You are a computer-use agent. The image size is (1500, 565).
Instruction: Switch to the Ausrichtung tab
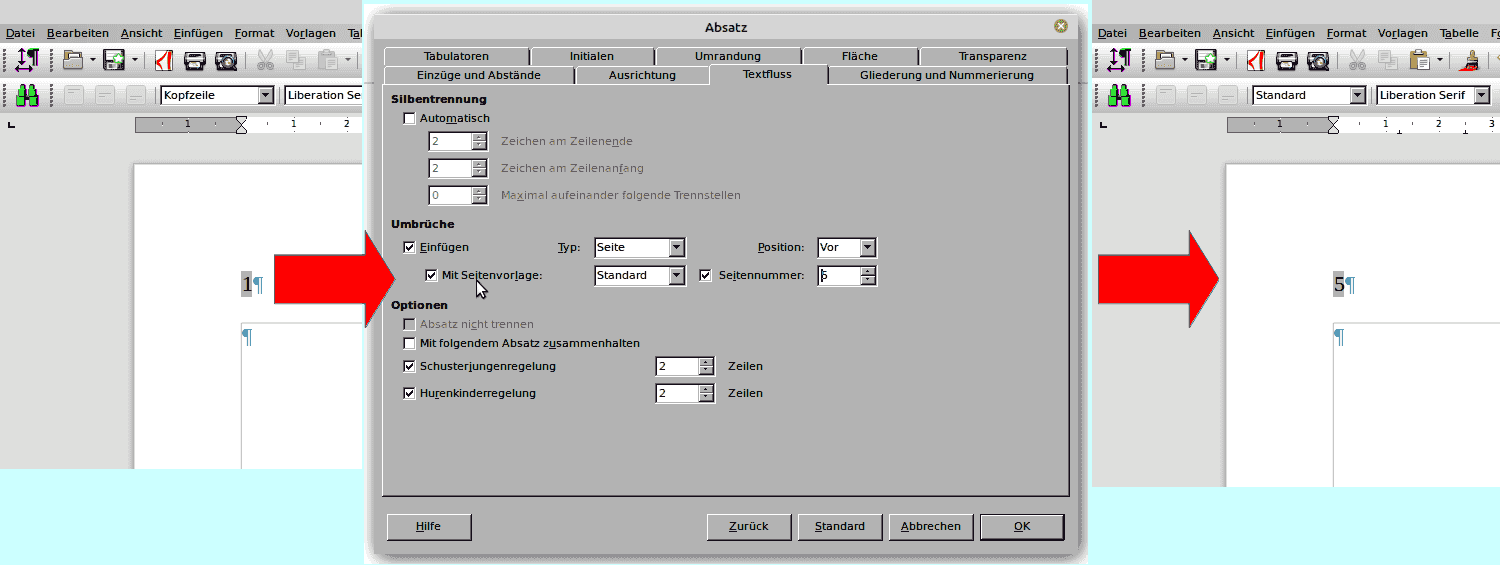[x=642, y=75]
